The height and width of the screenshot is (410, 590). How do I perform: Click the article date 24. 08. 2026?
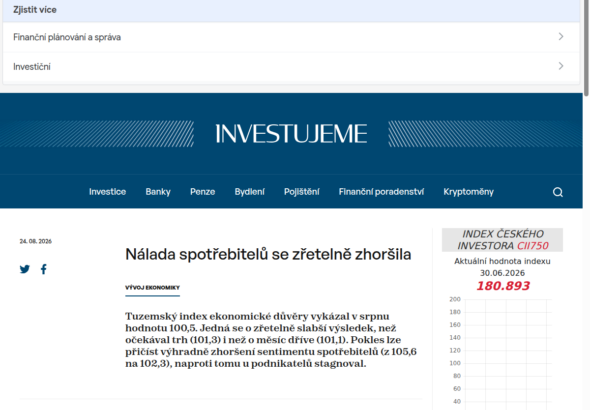pos(36,241)
